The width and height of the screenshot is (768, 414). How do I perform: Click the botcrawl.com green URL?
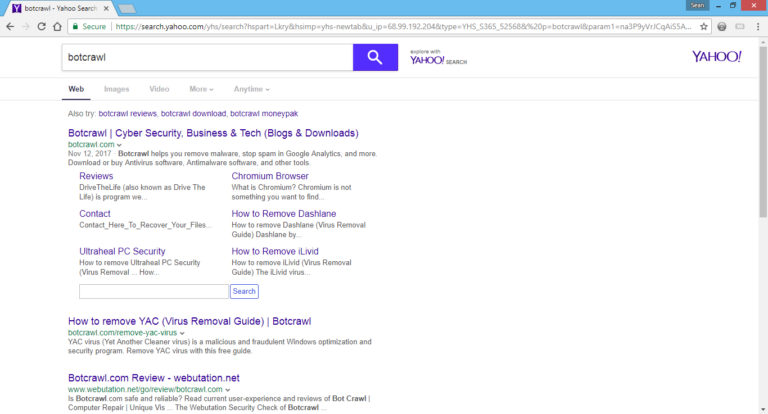tap(91, 145)
